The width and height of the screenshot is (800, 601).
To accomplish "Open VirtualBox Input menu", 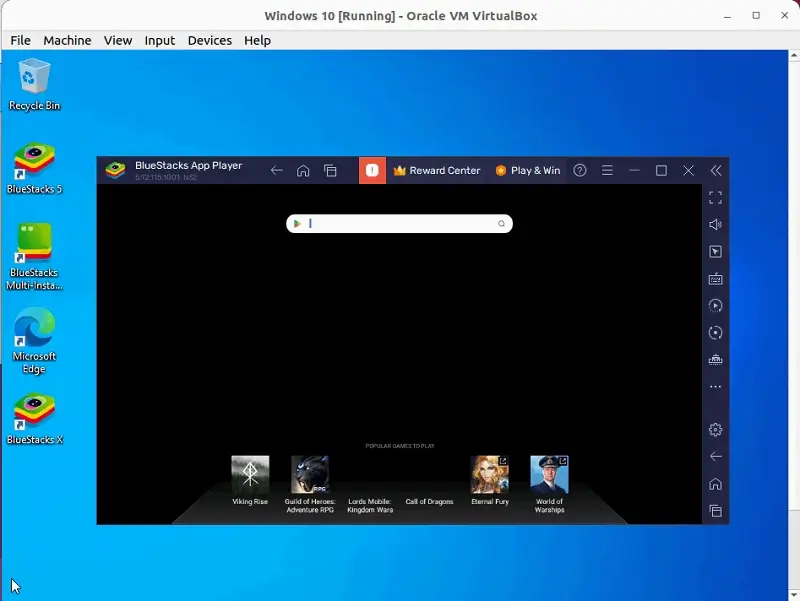I will (160, 40).
